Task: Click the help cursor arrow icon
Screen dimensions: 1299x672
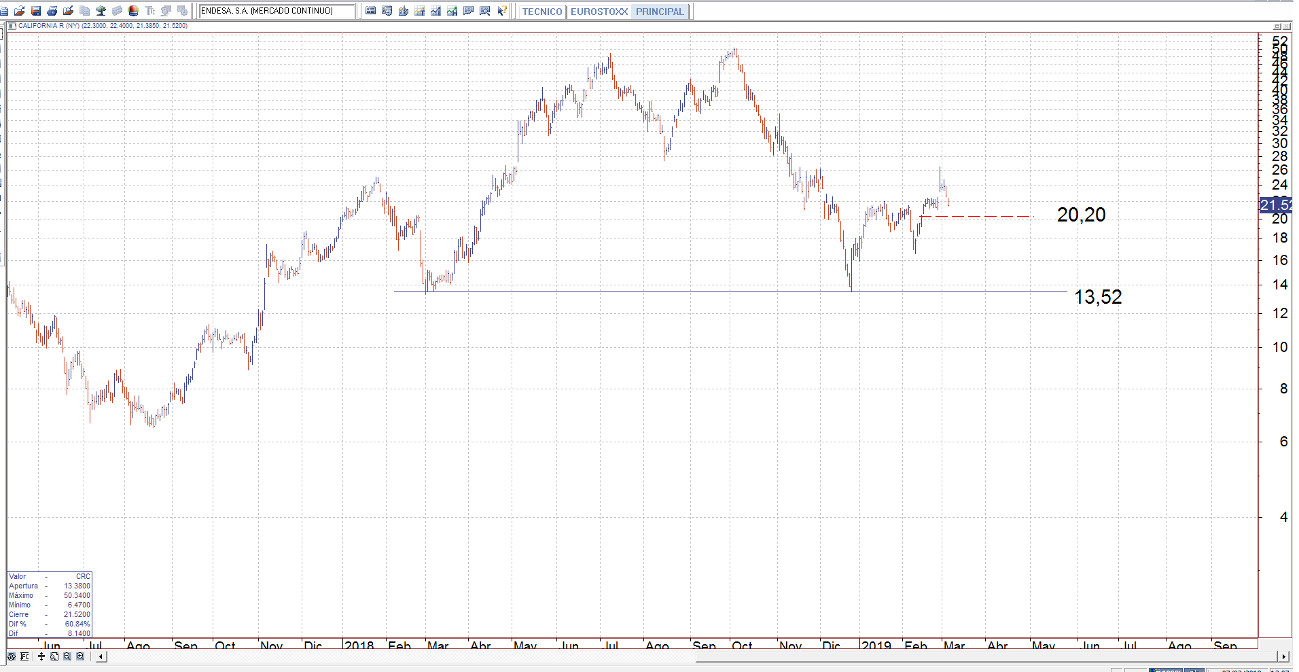Action: (501, 11)
